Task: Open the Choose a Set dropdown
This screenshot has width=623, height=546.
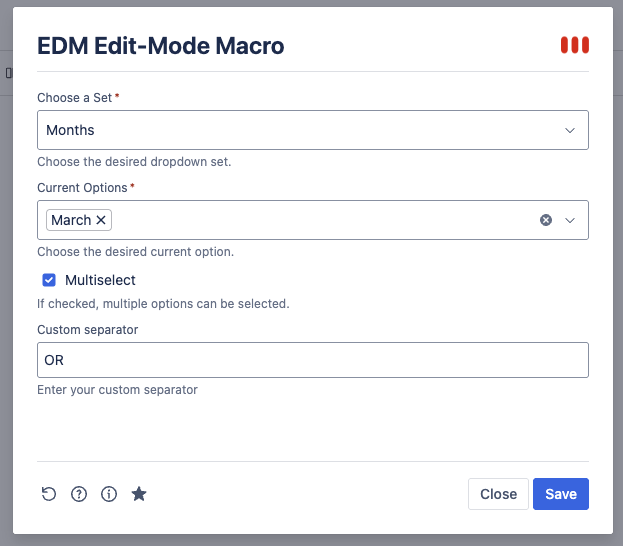Action: click(x=313, y=130)
